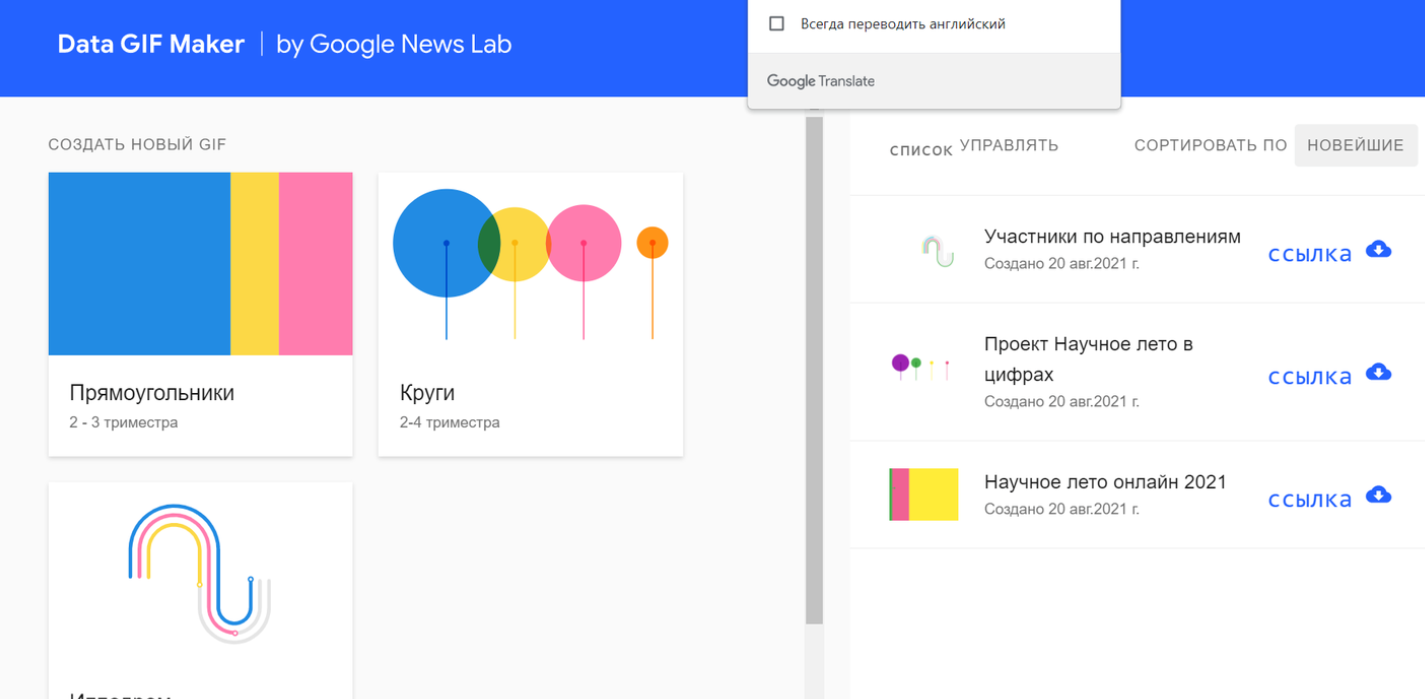Toggle the НОВЕЙШИЕ sorting option
1425x699 pixels.
[x=1356, y=145]
